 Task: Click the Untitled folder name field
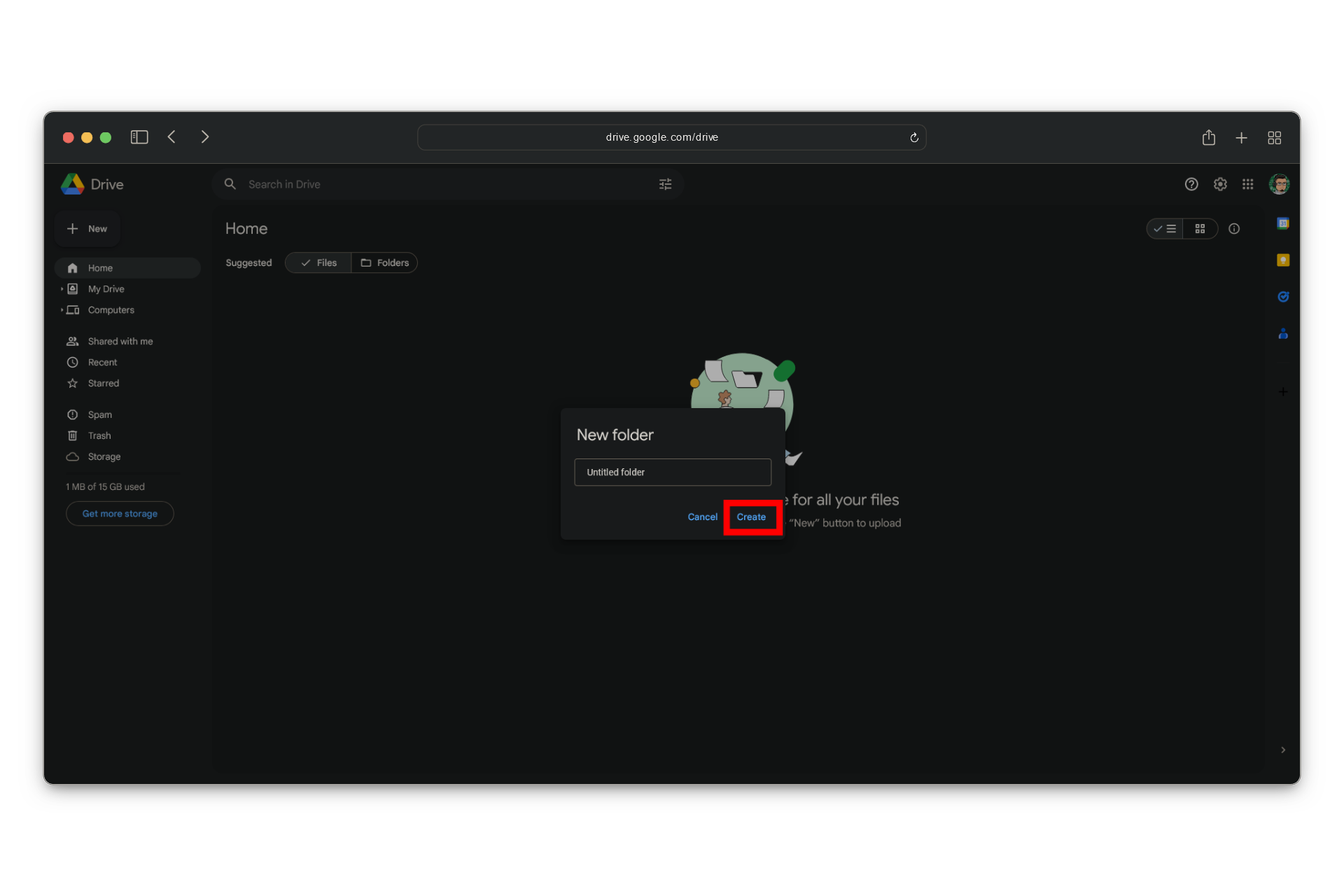click(672, 472)
